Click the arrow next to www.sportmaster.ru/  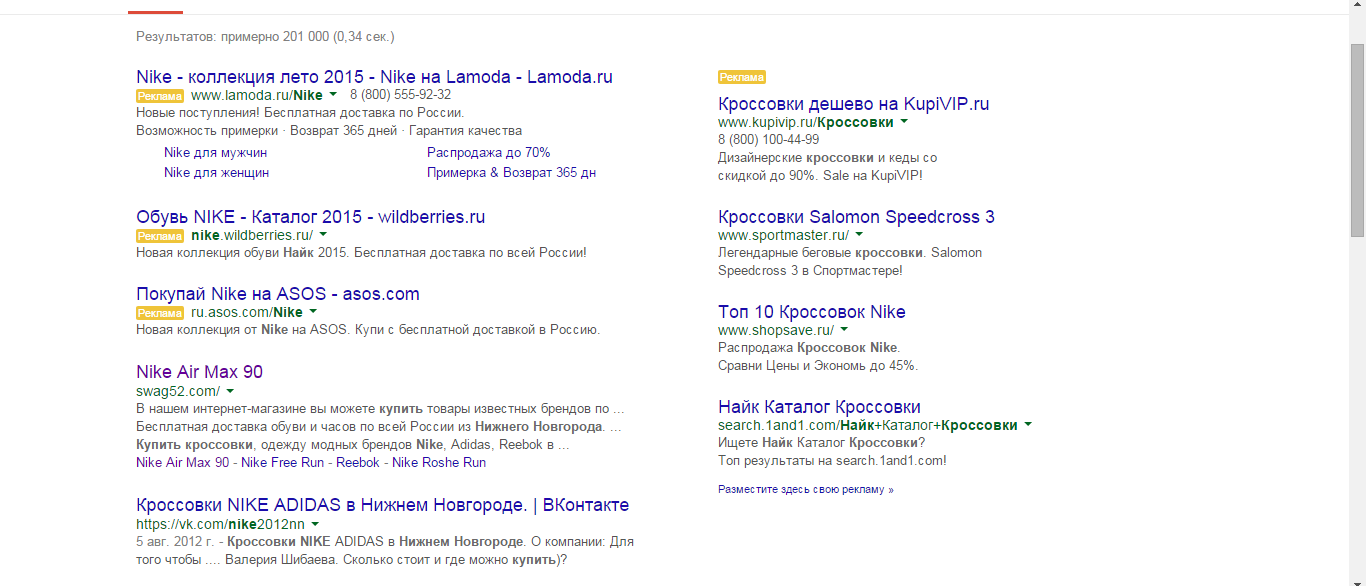click(x=859, y=235)
